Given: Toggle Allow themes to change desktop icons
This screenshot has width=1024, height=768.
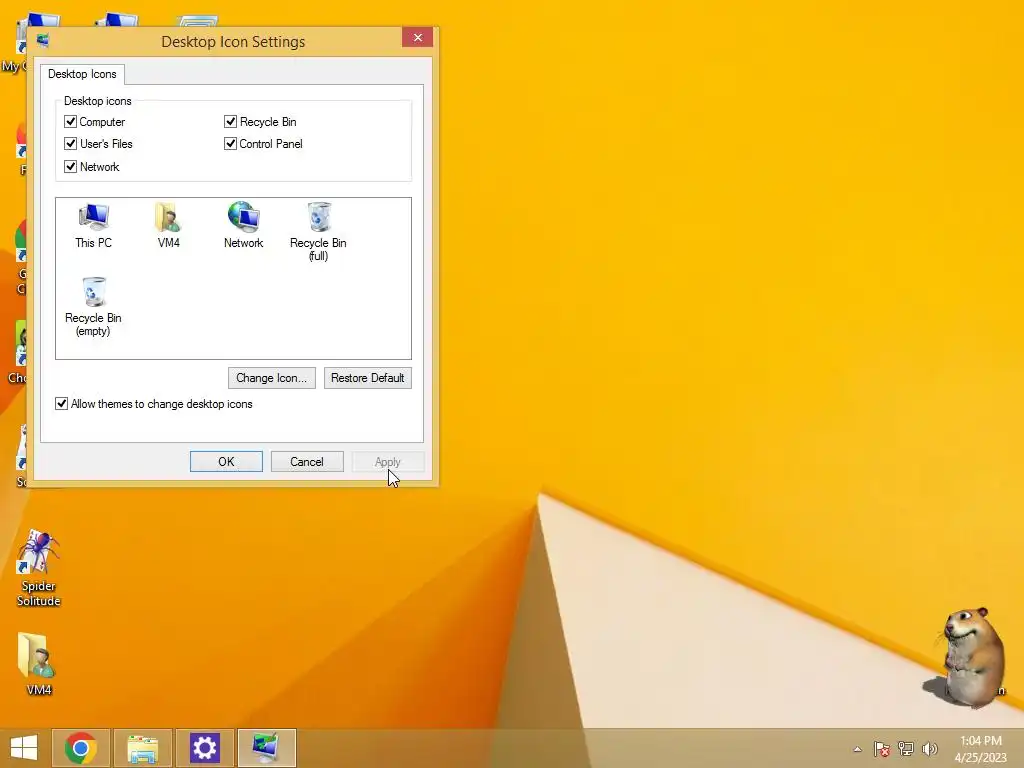Looking at the screenshot, I should tap(61, 404).
